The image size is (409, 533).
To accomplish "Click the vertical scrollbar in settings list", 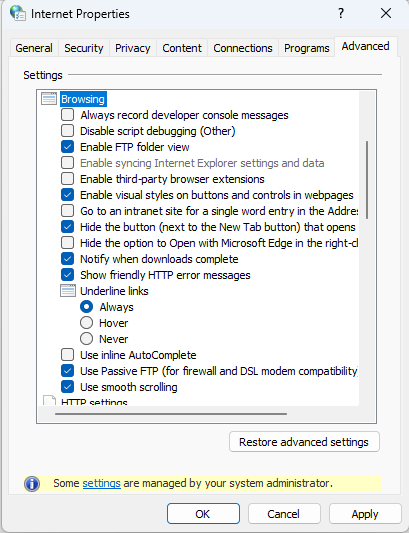I will (x=367, y=180).
